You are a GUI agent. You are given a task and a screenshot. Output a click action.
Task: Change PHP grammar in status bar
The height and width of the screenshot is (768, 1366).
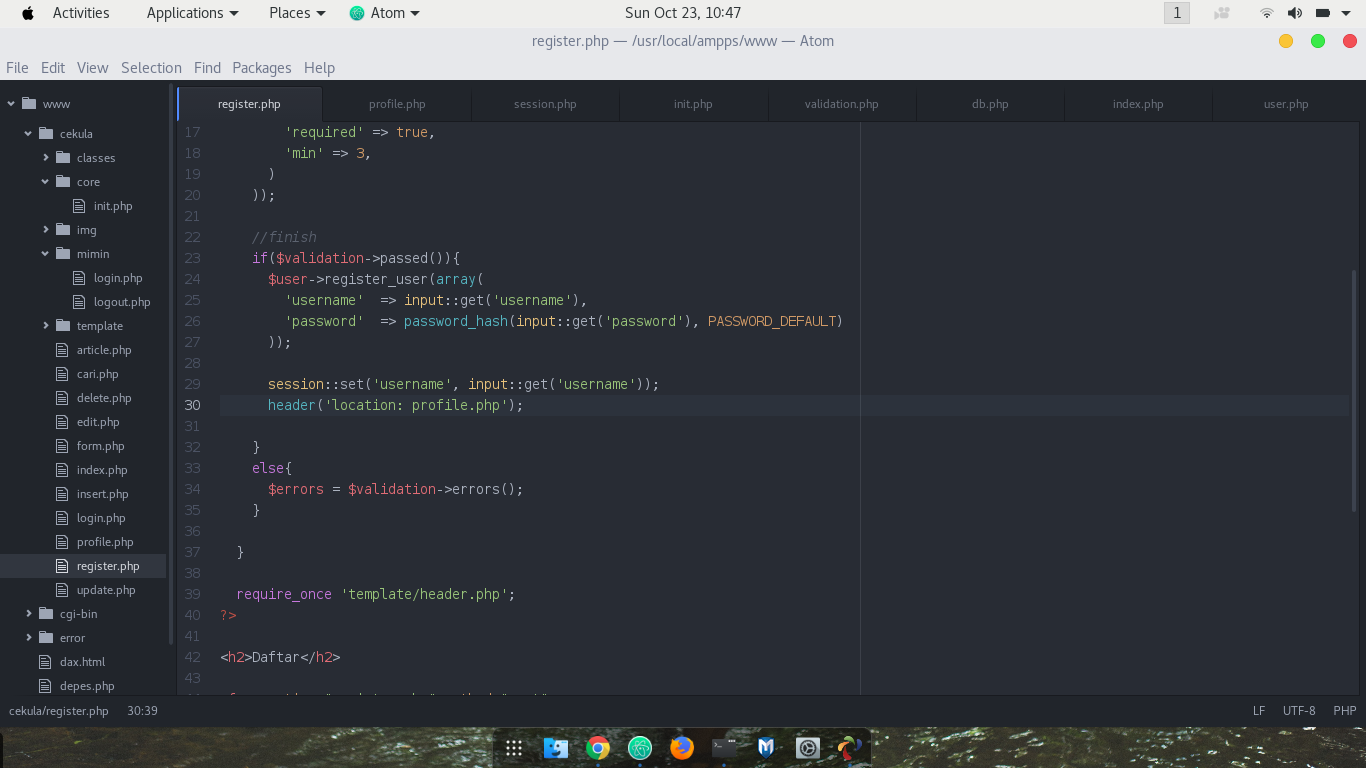(x=1345, y=711)
